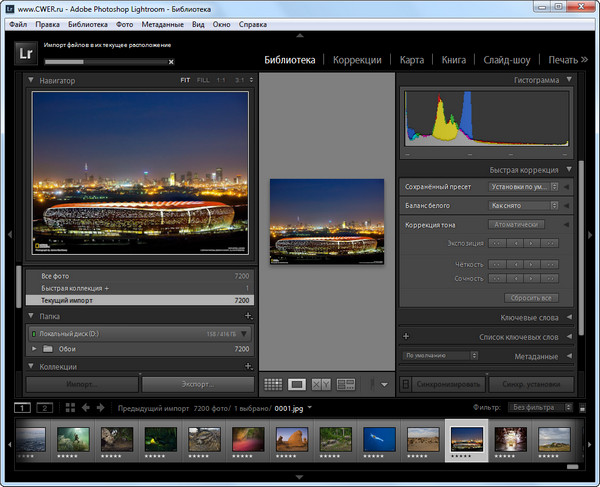This screenshot has width=600, height=487.
Task: Add keyword using plus in Список ключевых слов
Action: [406, 337]
